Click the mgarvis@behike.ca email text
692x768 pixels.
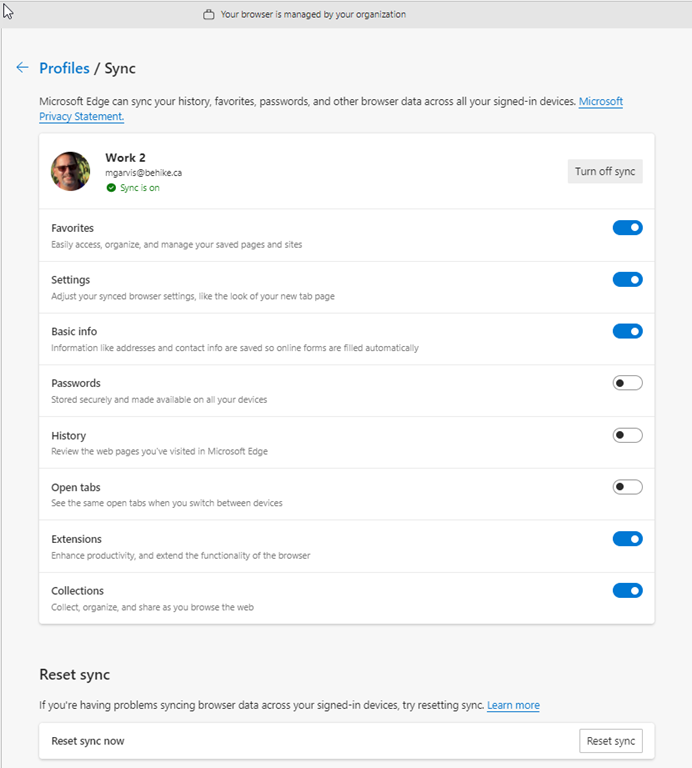click(x=143, y=173)
